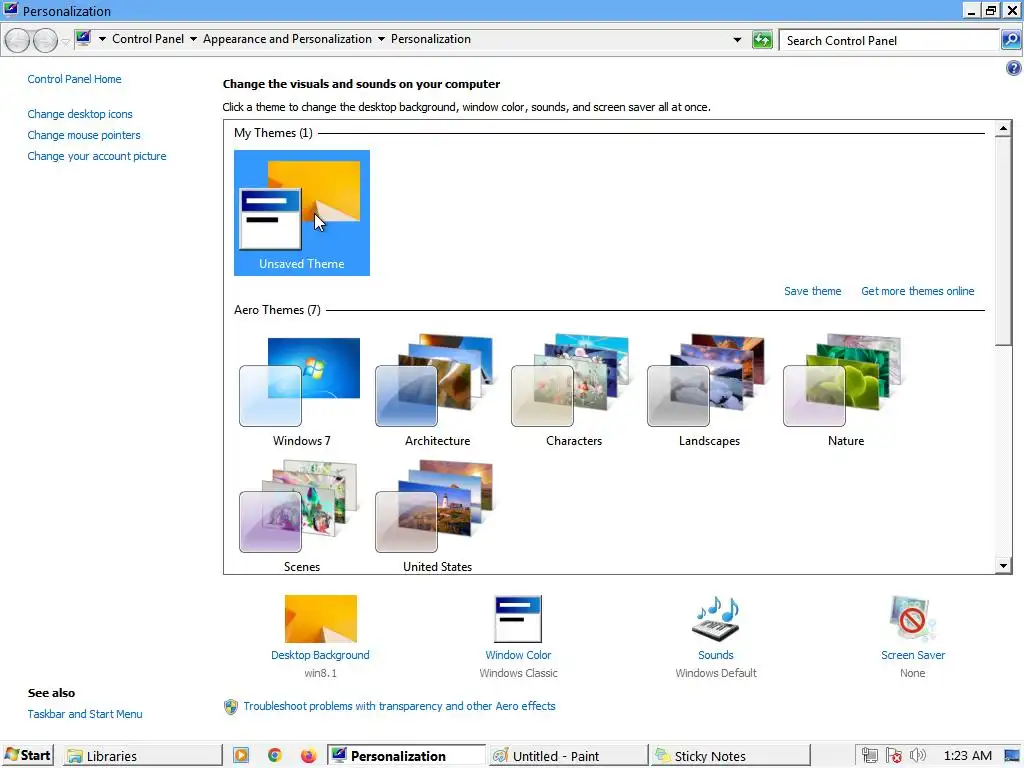Open the Desktop Background icon

point(321,618)
